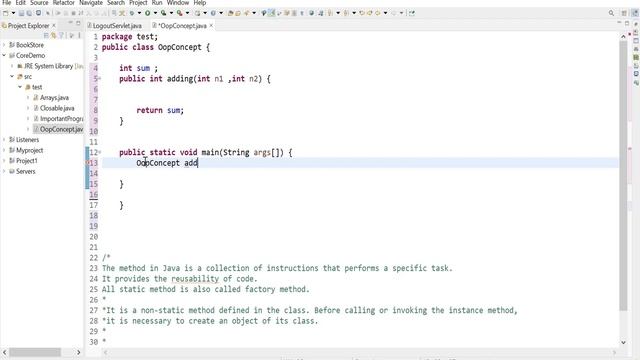
Task: Select the Myproject project
Action: pyautogui.click(x=29, y=150)
